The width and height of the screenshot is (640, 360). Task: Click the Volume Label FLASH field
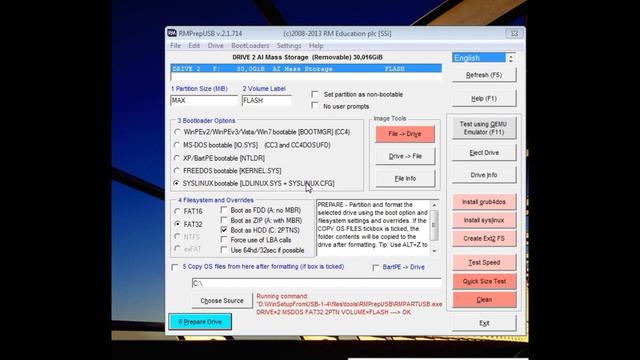[267, 100]
